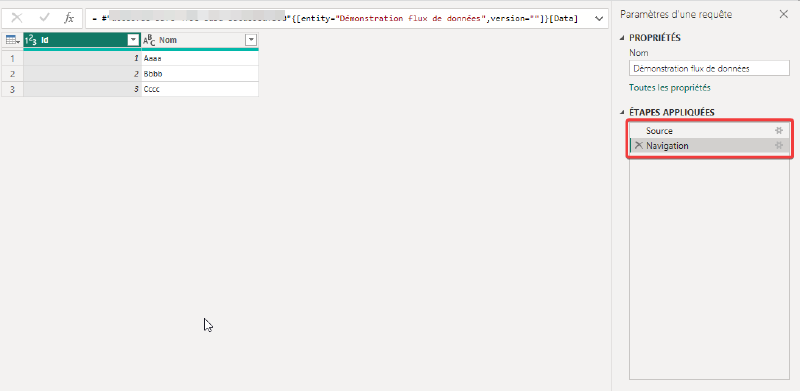Expand the formula bar with chevron
Screen dimensions: 800x391
(x=599, y=18)
